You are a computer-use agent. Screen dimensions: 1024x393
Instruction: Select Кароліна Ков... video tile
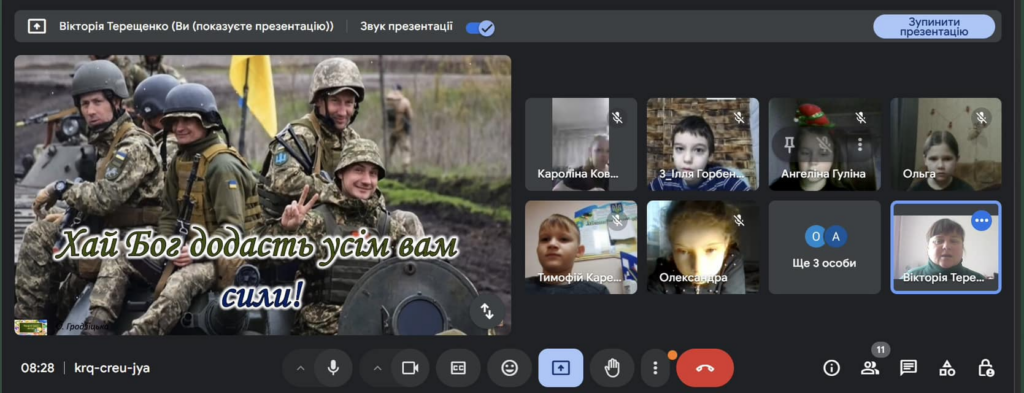[x=581, y=144]
